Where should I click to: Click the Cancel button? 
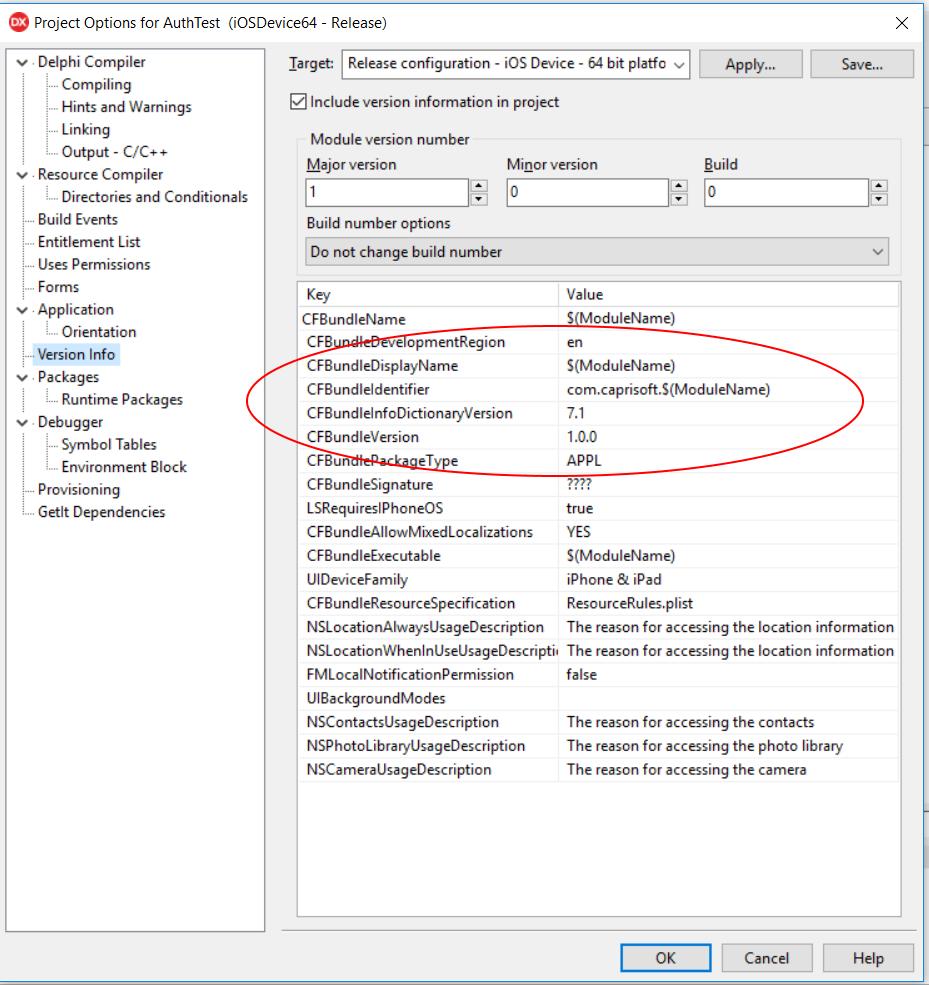[766, 958]
